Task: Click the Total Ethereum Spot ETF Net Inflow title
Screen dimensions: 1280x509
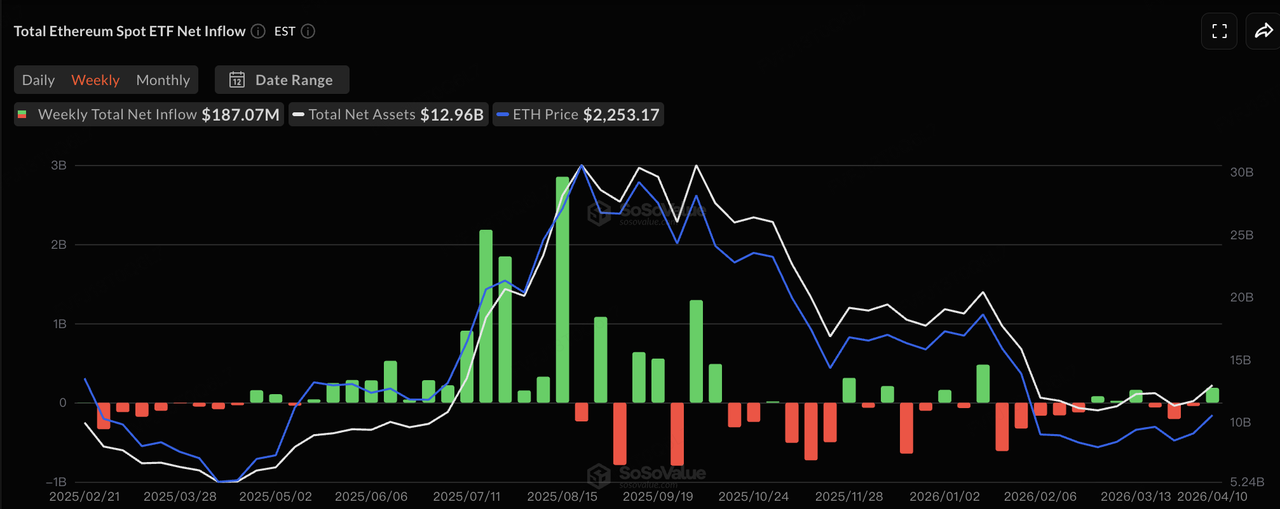Action: pyautogui.click(x=129, y=31)
